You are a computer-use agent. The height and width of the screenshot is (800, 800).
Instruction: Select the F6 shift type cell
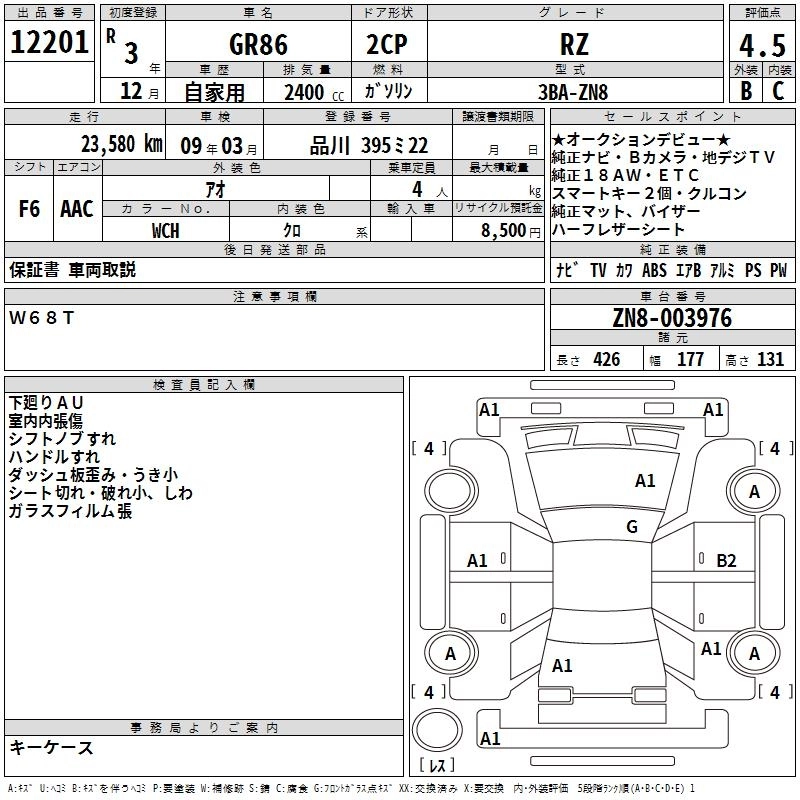(29, 209)
